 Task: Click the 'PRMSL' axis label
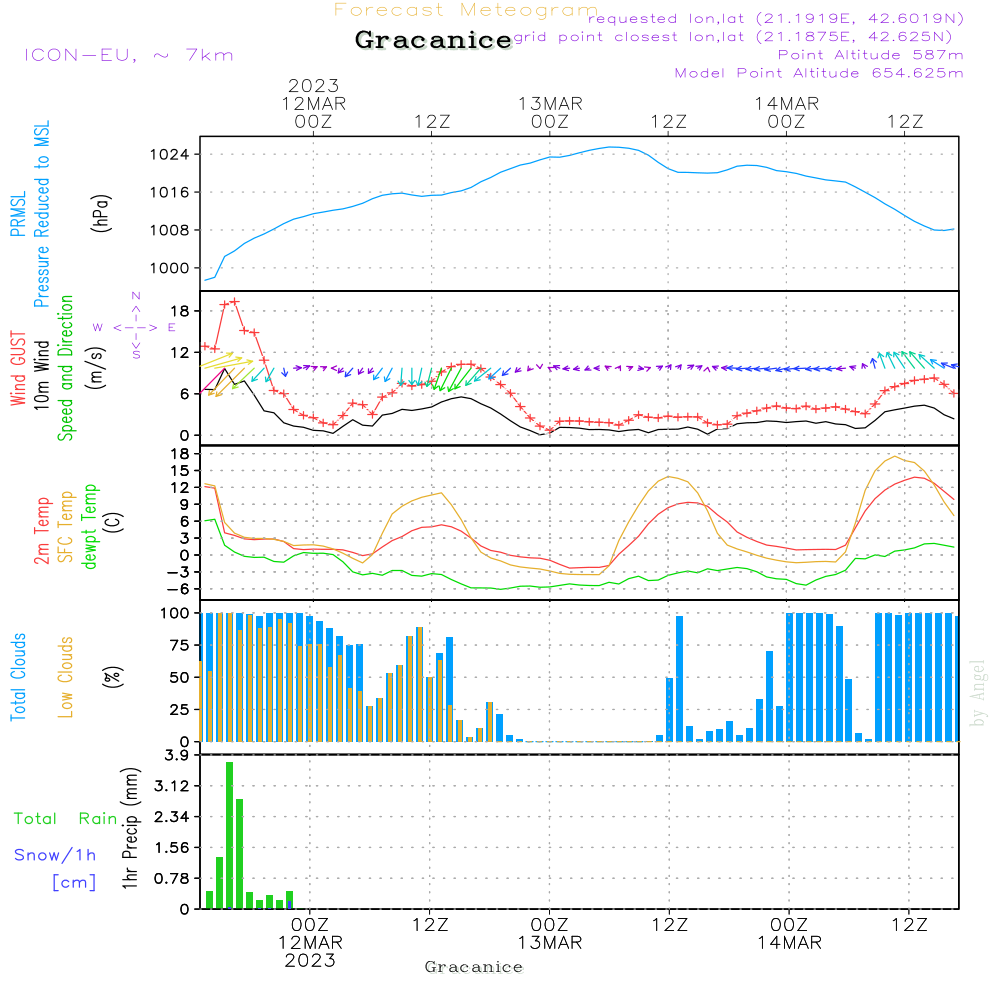(x=18, y=214)
